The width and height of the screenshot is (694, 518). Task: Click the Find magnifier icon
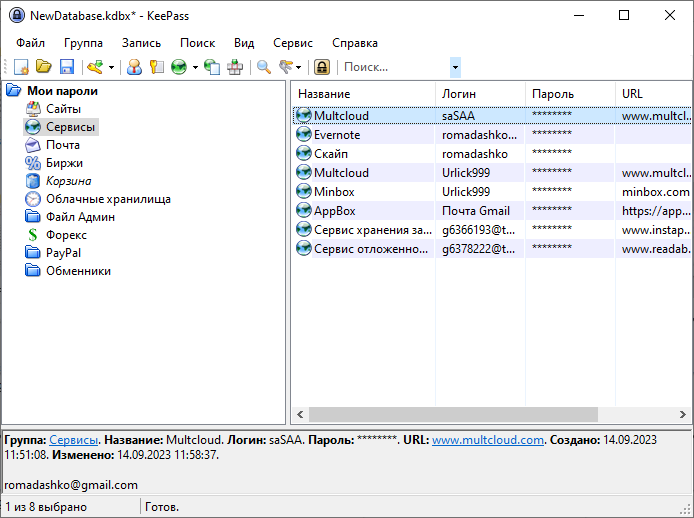264,67
